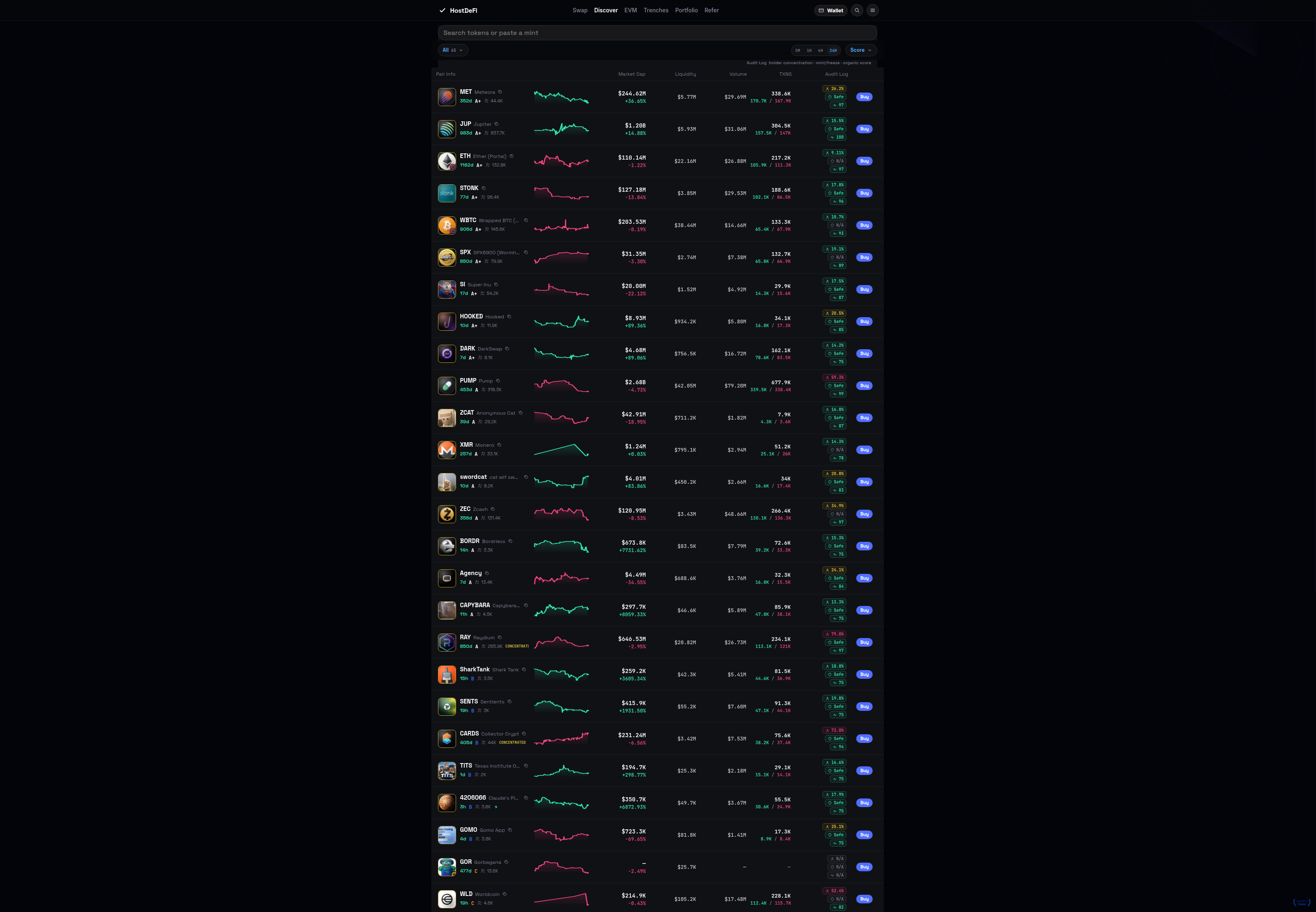Open the WBTC bitcoin token logo

(447, 225)
